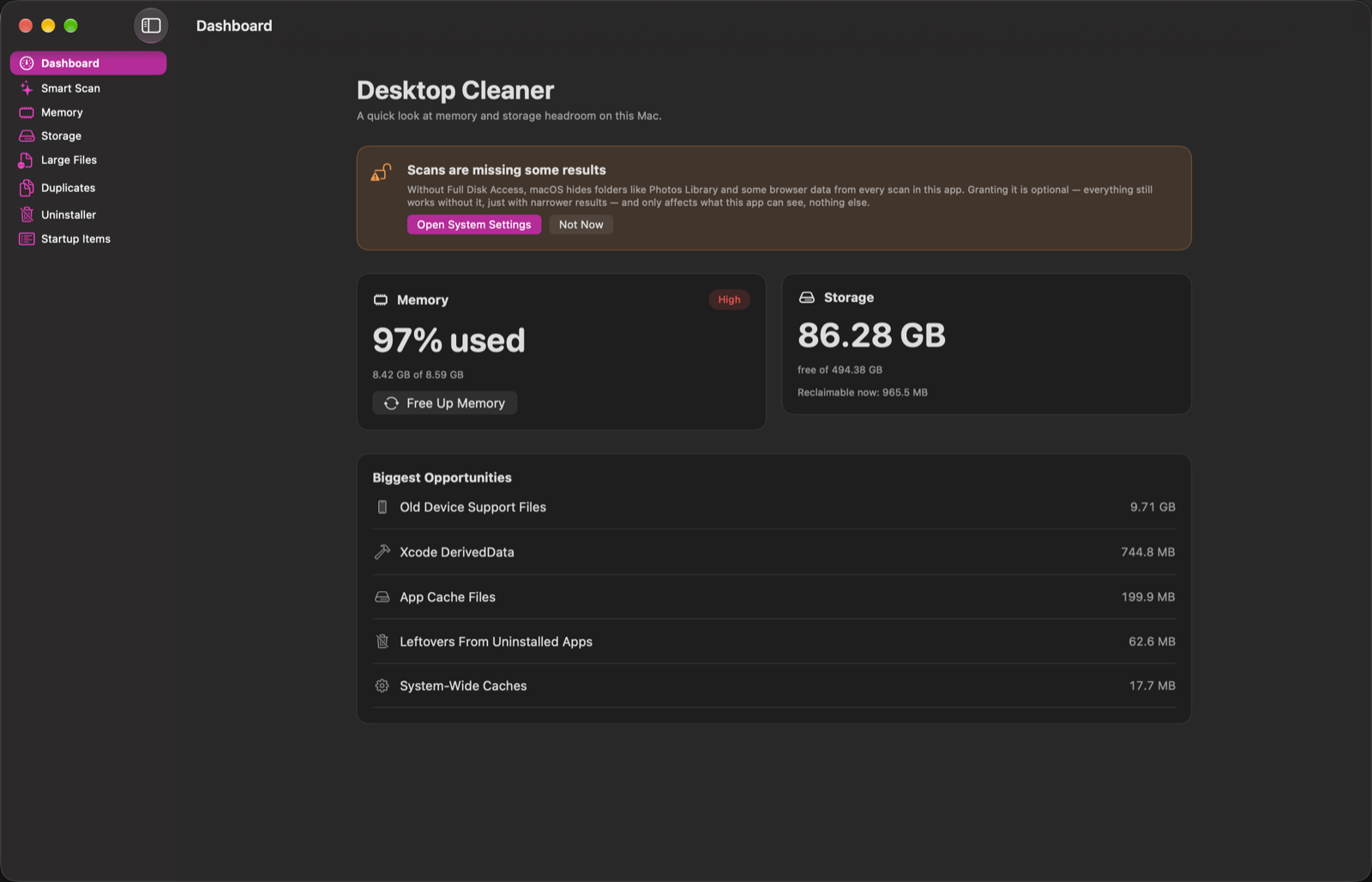The image size is (1372, 882).
Task: Click the Uninstaller trash icon
Action: [x=27, y=214]
